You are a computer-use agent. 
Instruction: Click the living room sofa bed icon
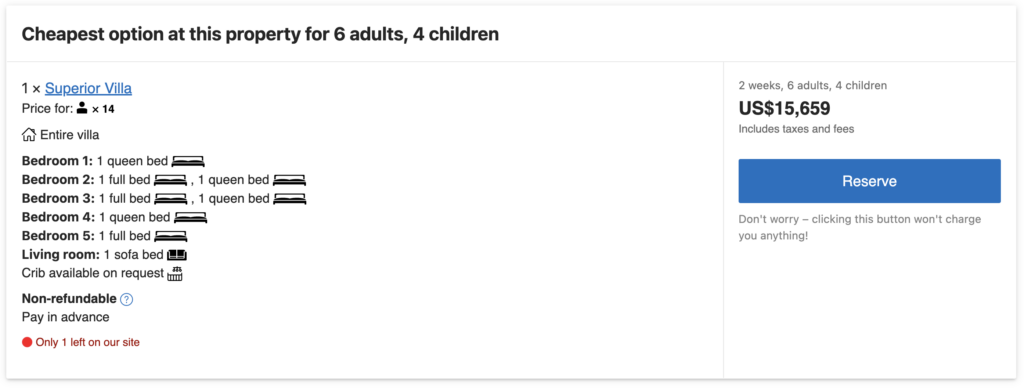point(177,255)
